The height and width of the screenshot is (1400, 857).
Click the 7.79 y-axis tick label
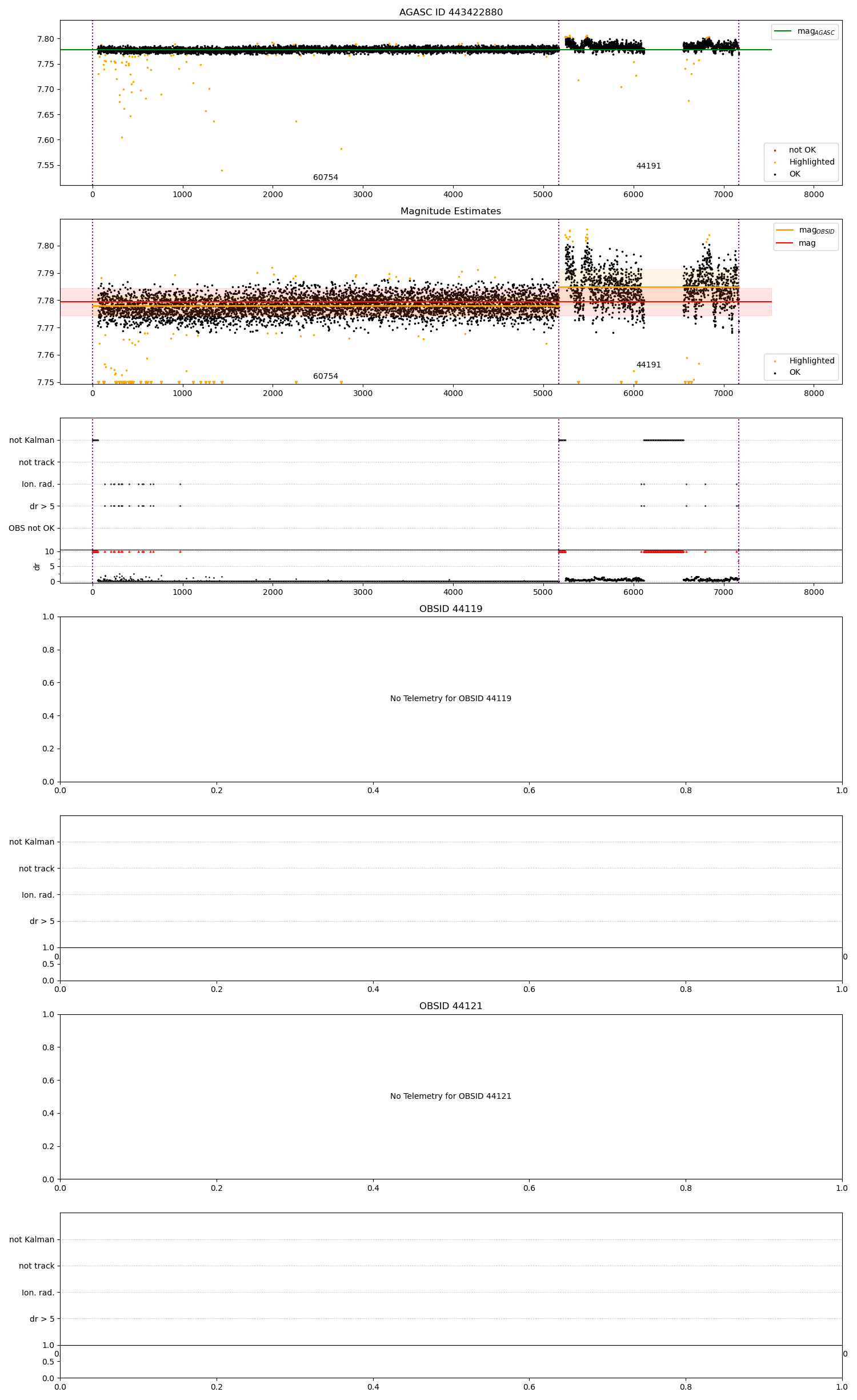point(46,274)
